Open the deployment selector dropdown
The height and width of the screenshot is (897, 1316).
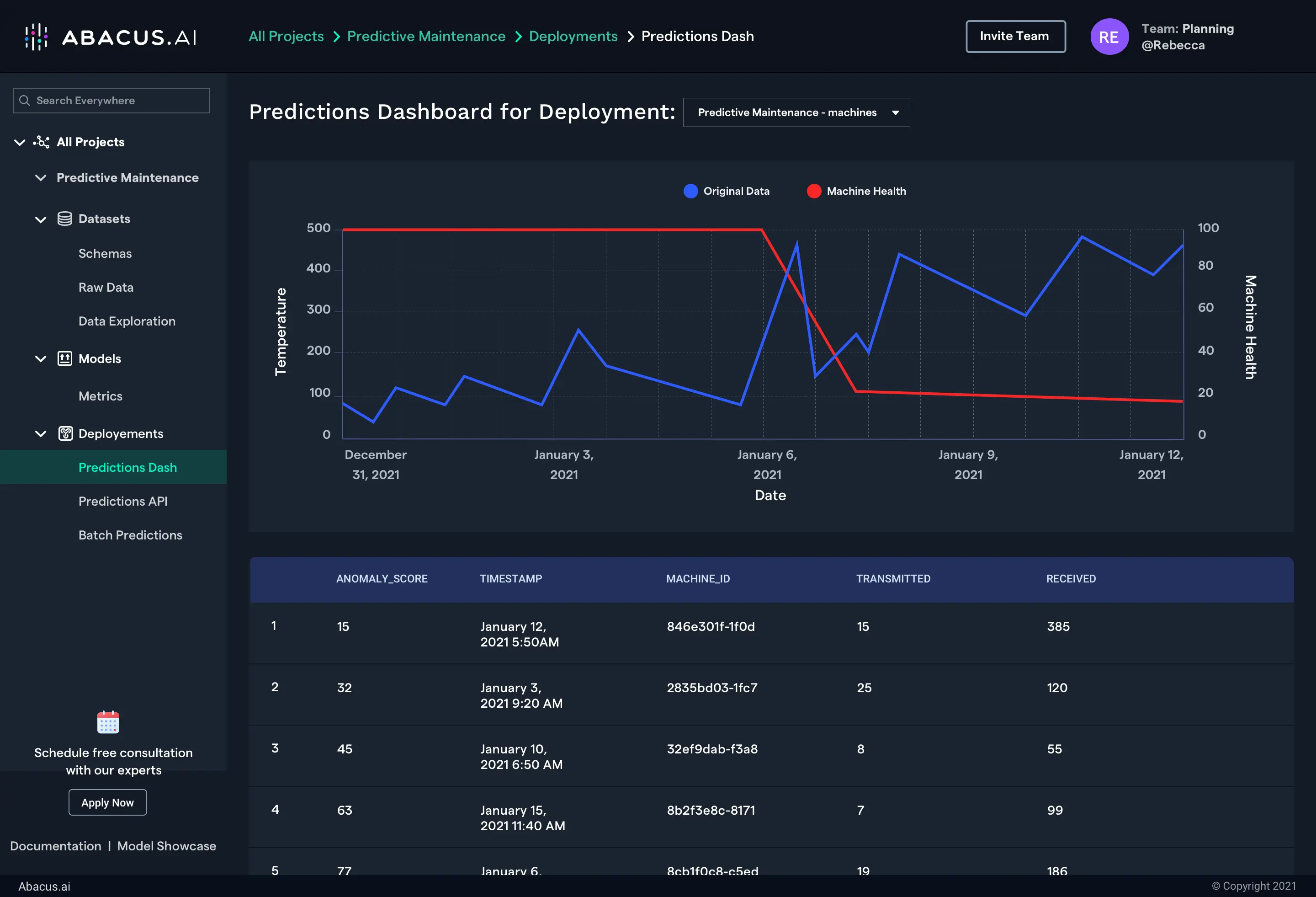[796, 113]
